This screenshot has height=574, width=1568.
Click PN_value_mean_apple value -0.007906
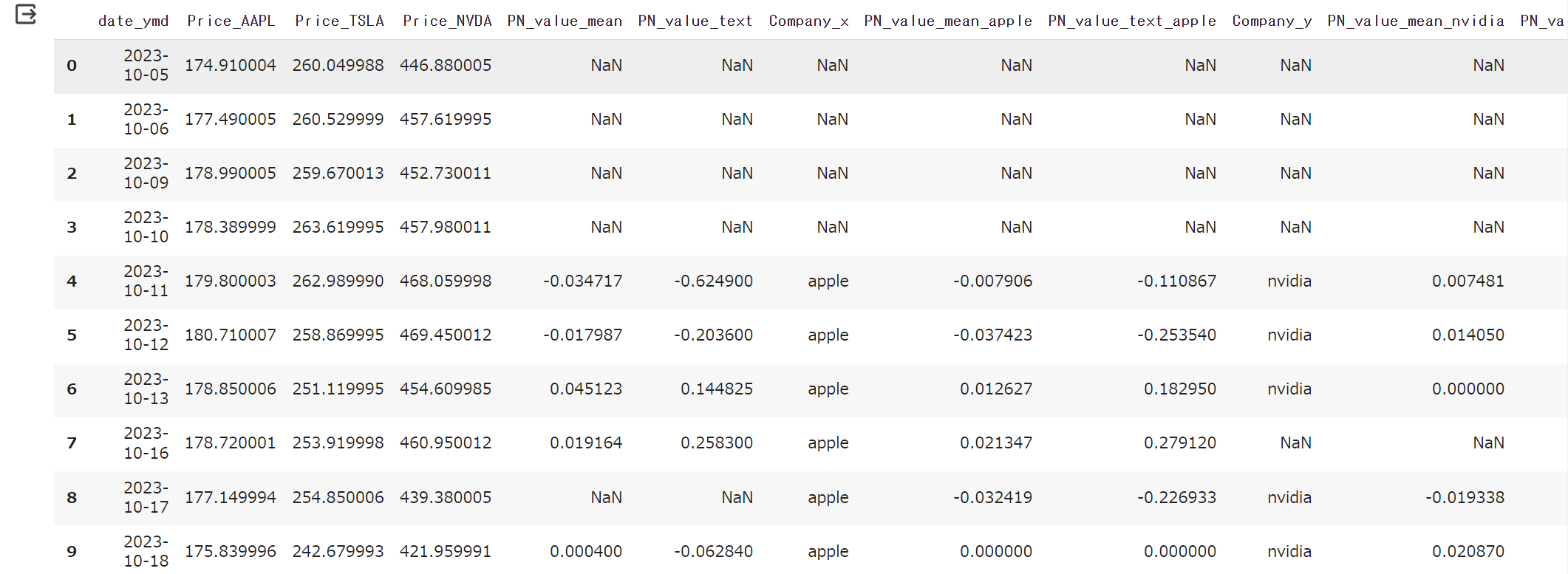coord(993,281)
